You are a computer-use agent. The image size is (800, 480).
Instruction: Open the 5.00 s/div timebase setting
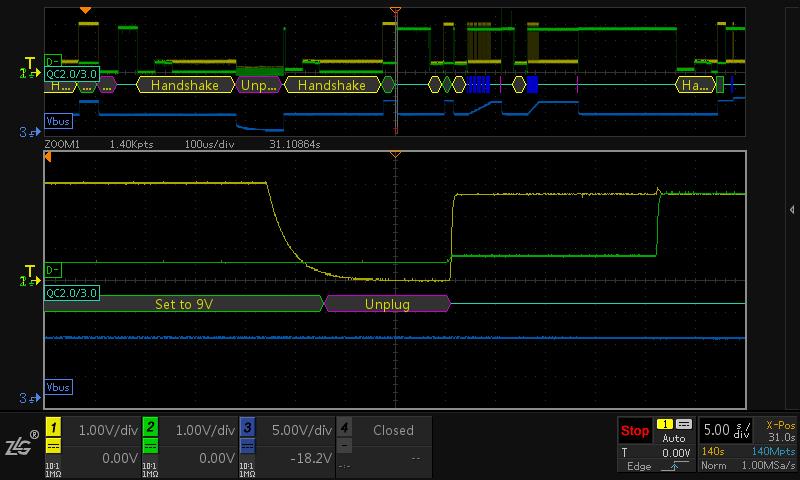(727, 430)
